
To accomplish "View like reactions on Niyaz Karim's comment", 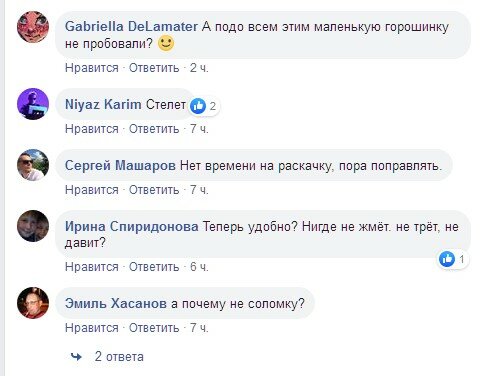I will (204, 106).
